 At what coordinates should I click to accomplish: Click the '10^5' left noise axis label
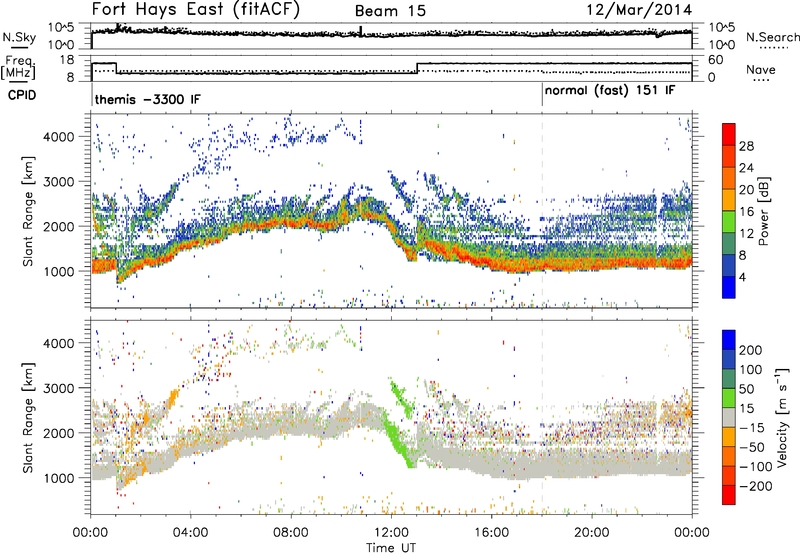(x=61, y=27)
